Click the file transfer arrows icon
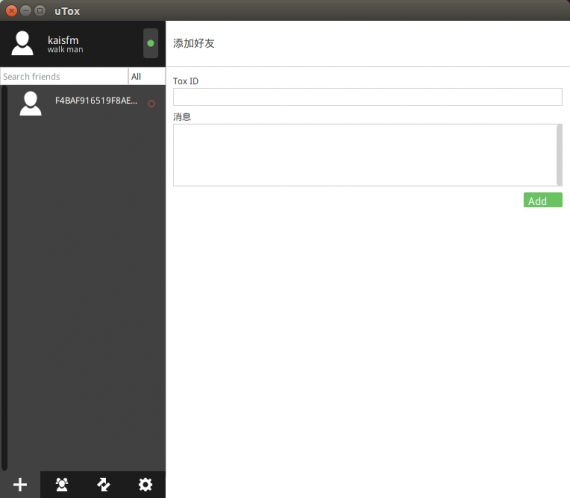 click(104, 485)
